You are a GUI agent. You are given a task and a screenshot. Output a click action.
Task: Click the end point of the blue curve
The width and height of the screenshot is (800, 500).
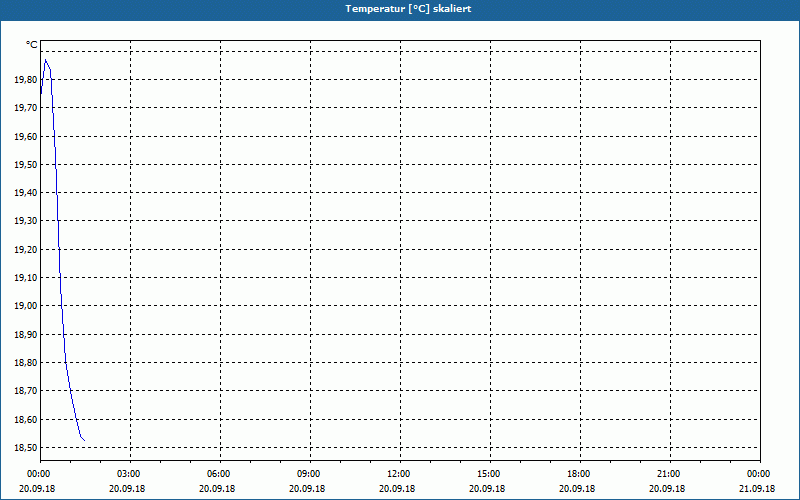84,440
